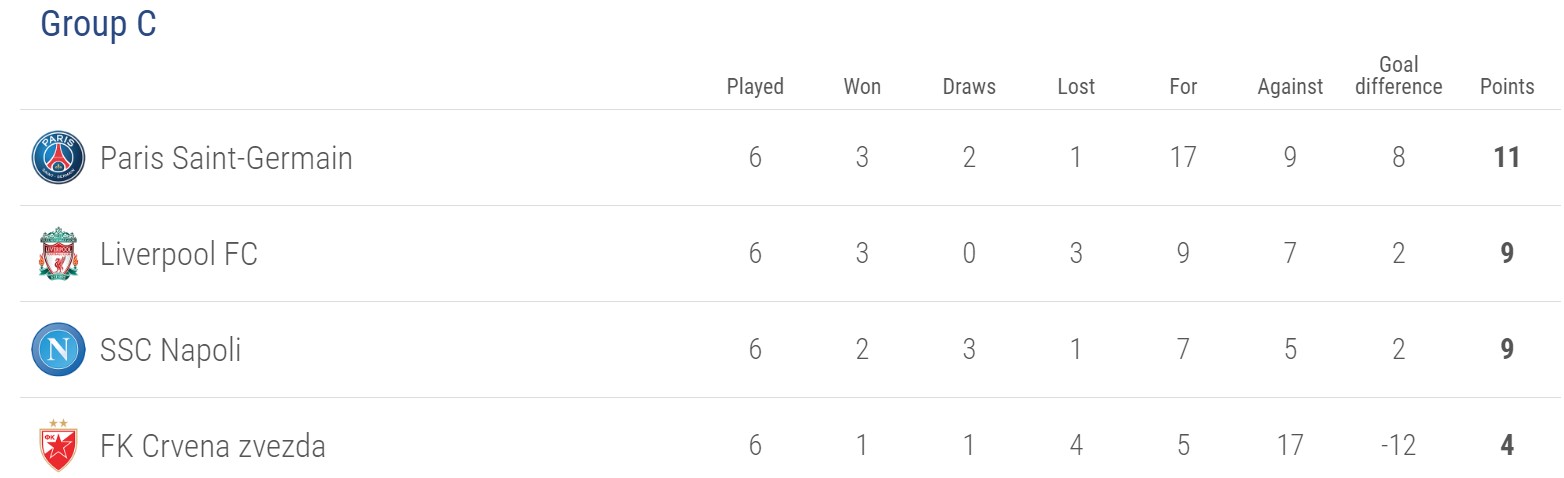Viewport: 1564px width, 478px height.
Task: Click the Goal difference column header
Action: coord(1398,76)
